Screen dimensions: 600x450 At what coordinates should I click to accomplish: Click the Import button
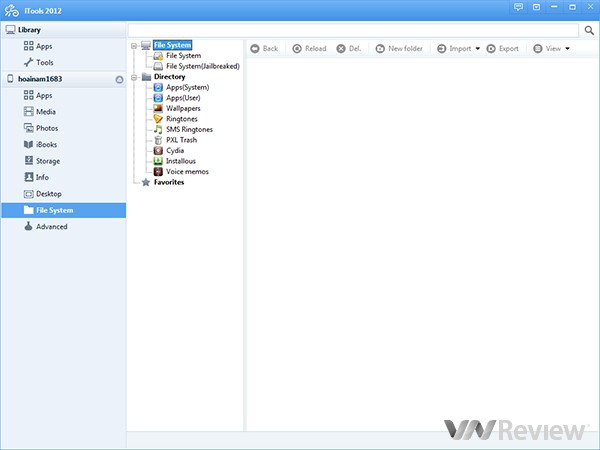pos(454,49)
